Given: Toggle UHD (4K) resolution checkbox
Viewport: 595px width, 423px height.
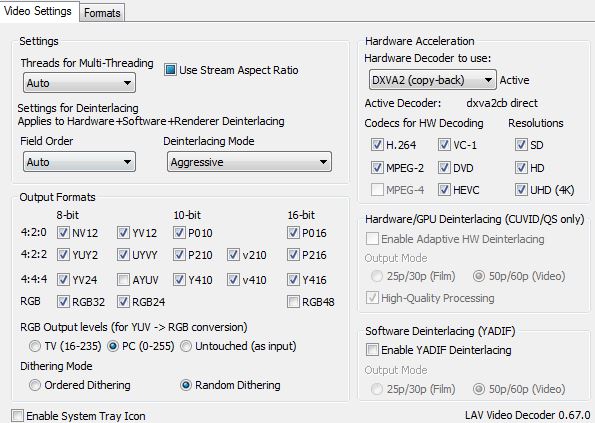Looking at the screenshot, I should (x=521, y=189).
